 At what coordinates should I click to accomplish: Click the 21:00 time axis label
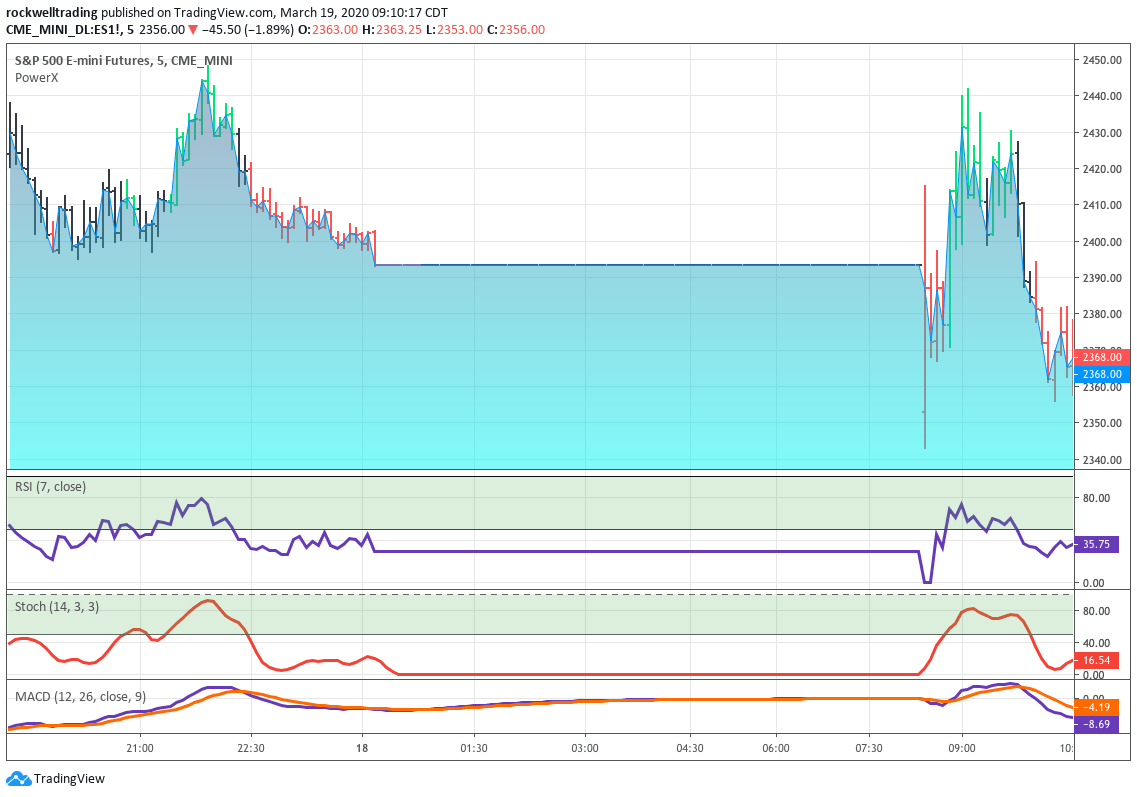(x=139, y=748)
